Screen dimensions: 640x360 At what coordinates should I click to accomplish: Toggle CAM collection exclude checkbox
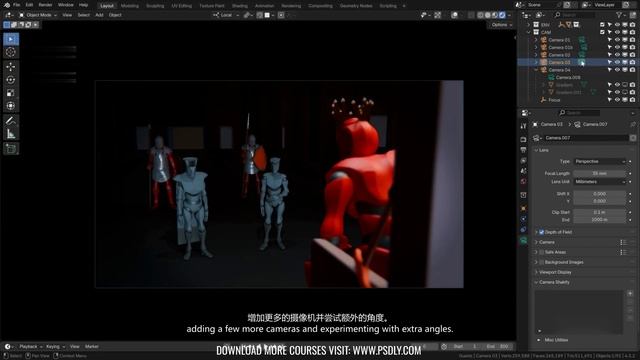[602, 32]
